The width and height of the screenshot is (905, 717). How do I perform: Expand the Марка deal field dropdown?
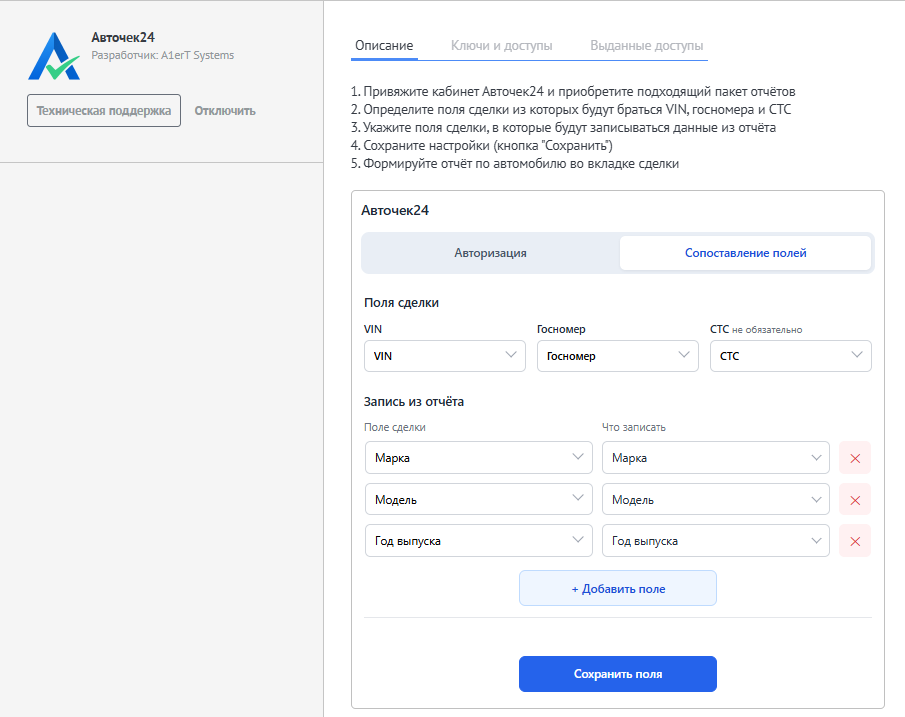pos(478,458)
